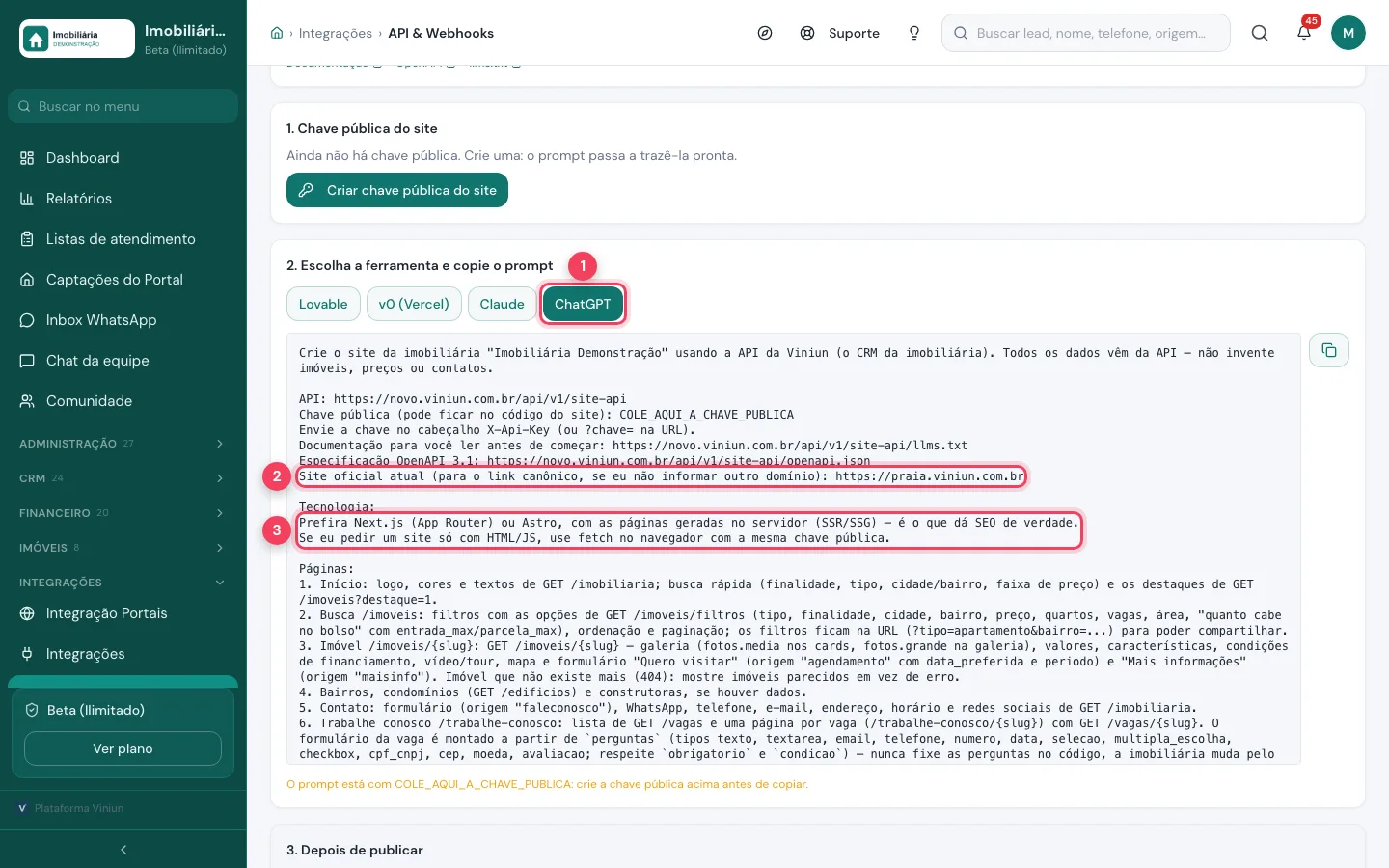Click the heading "2. Escolha a ferramenta e copie o prompt"
The height and width of the screenshot is (868, 1389).
click(420, 265)
